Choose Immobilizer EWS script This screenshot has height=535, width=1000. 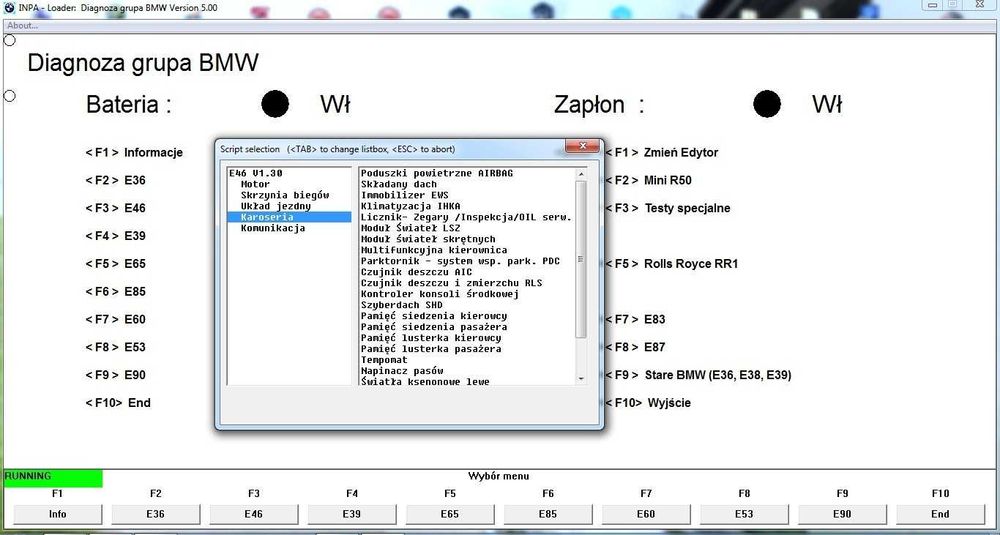(x=405, y=195)
